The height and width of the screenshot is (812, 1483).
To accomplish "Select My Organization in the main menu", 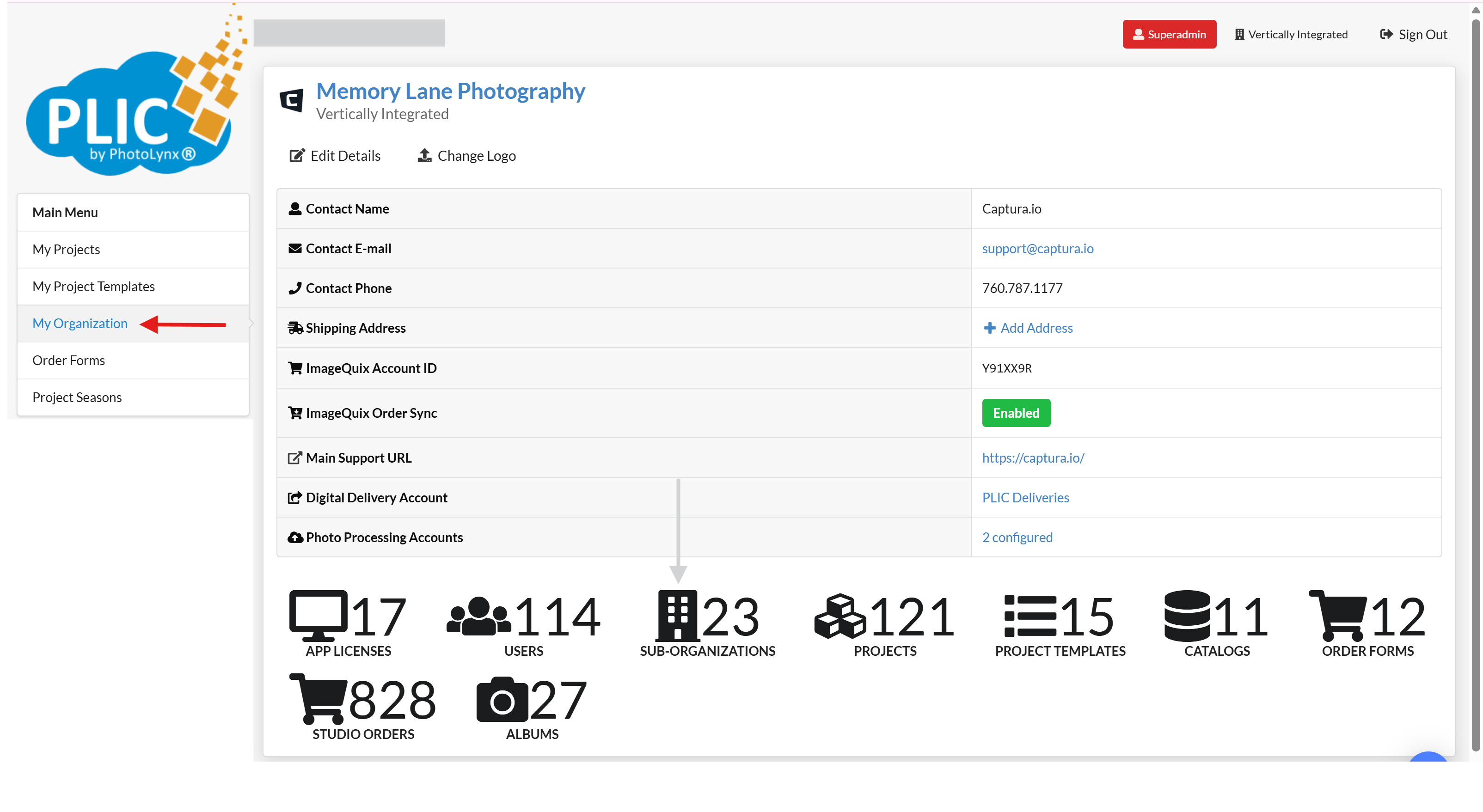I will click(133, 324).
